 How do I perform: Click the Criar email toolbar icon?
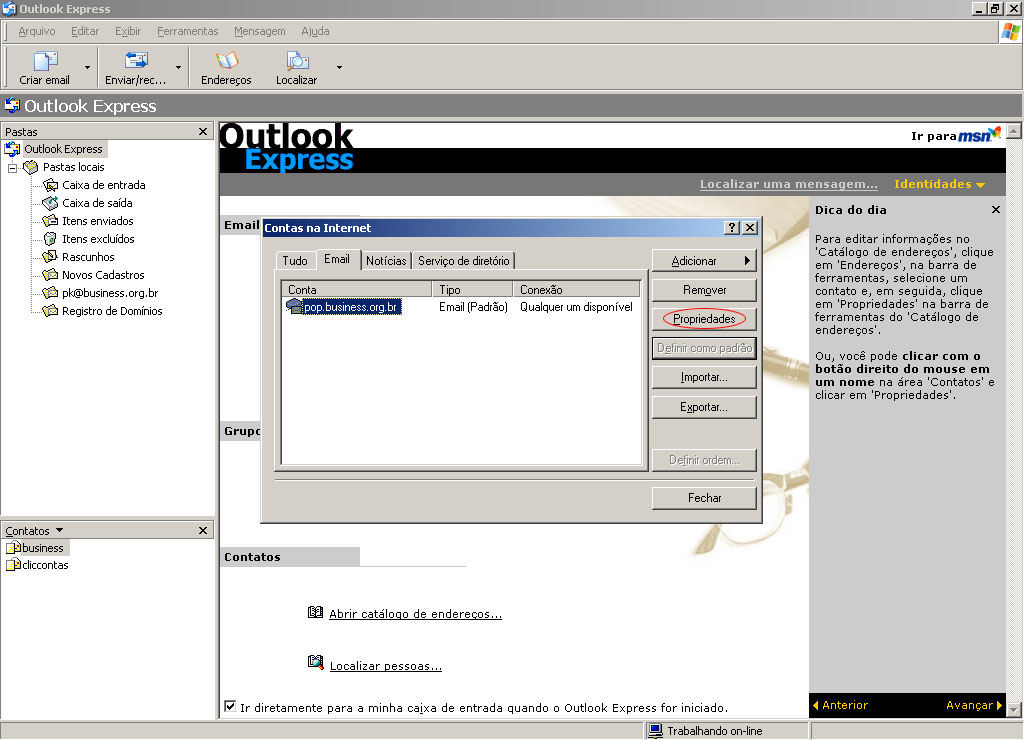(x=45, y=62)
